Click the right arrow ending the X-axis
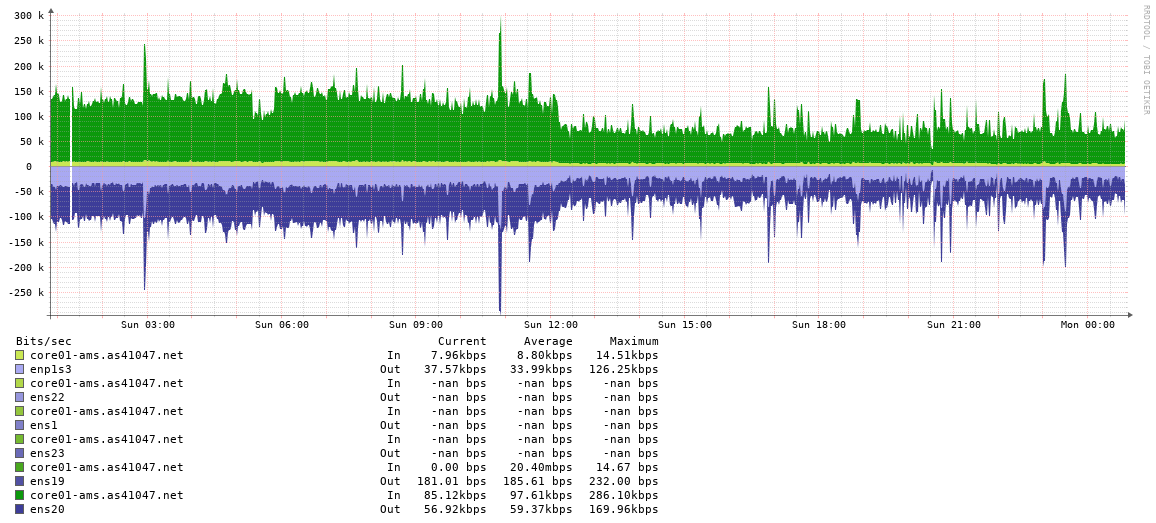Screen dimensions: 1156x523 click(1131, 315)
